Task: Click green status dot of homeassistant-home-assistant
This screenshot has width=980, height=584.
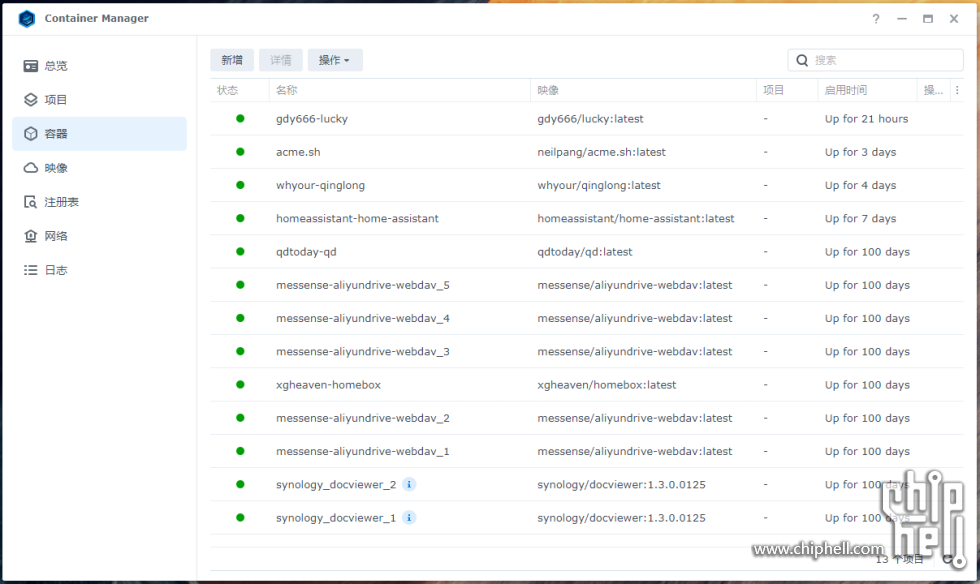Action: click(x=240, y=218)
